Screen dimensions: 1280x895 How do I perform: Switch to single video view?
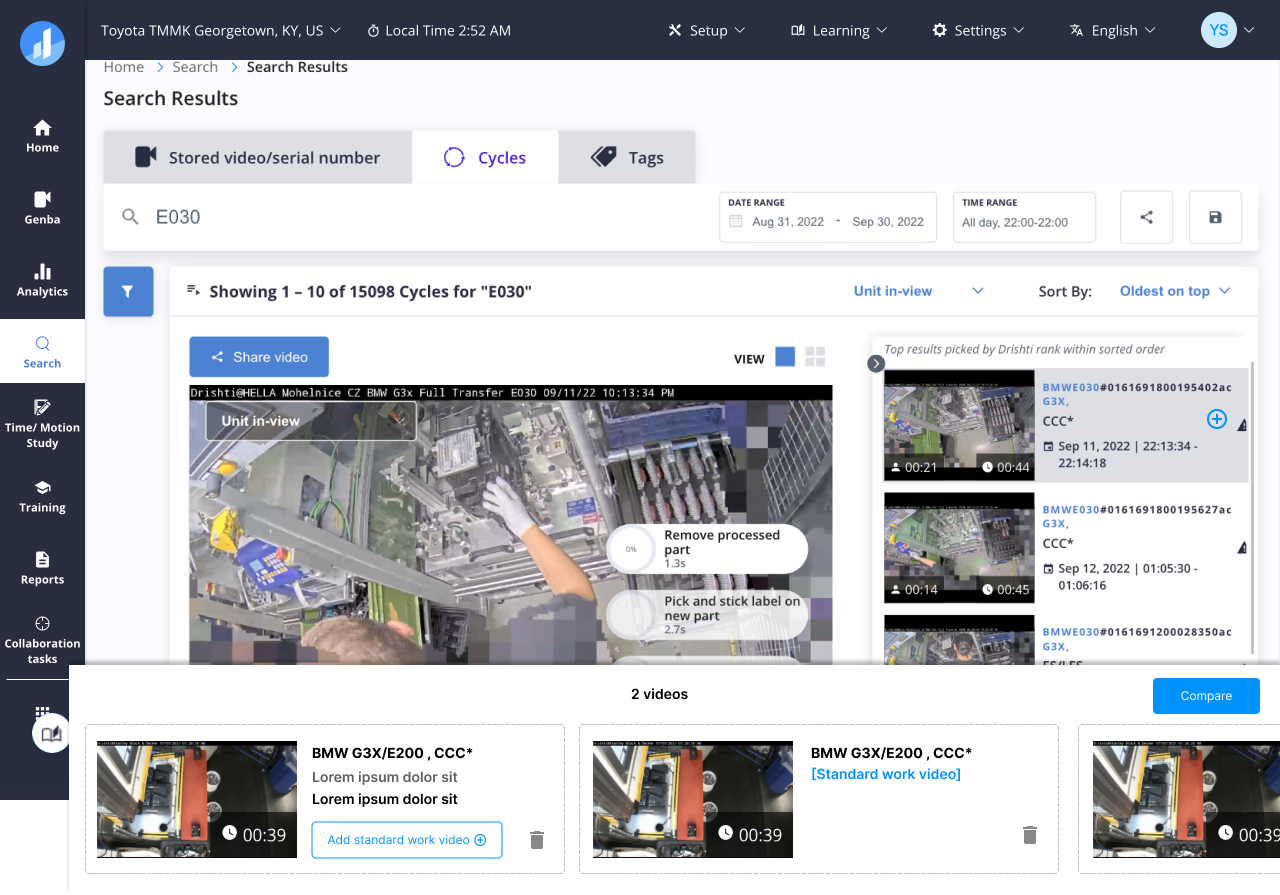[x=786, y=357]
